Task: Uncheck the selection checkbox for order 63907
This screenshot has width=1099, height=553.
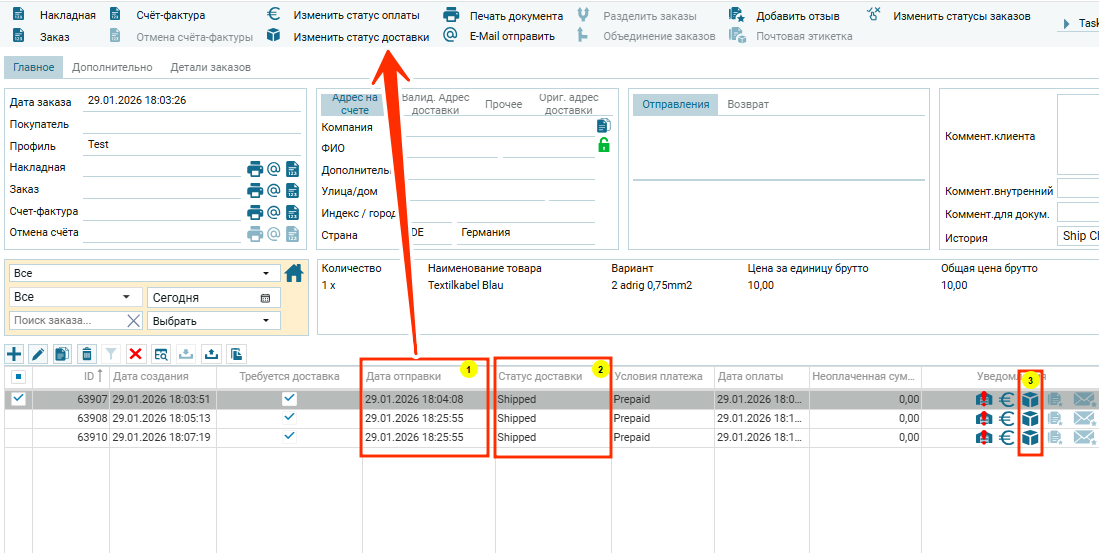Action: pyautogui.click(x=18, y=398)
